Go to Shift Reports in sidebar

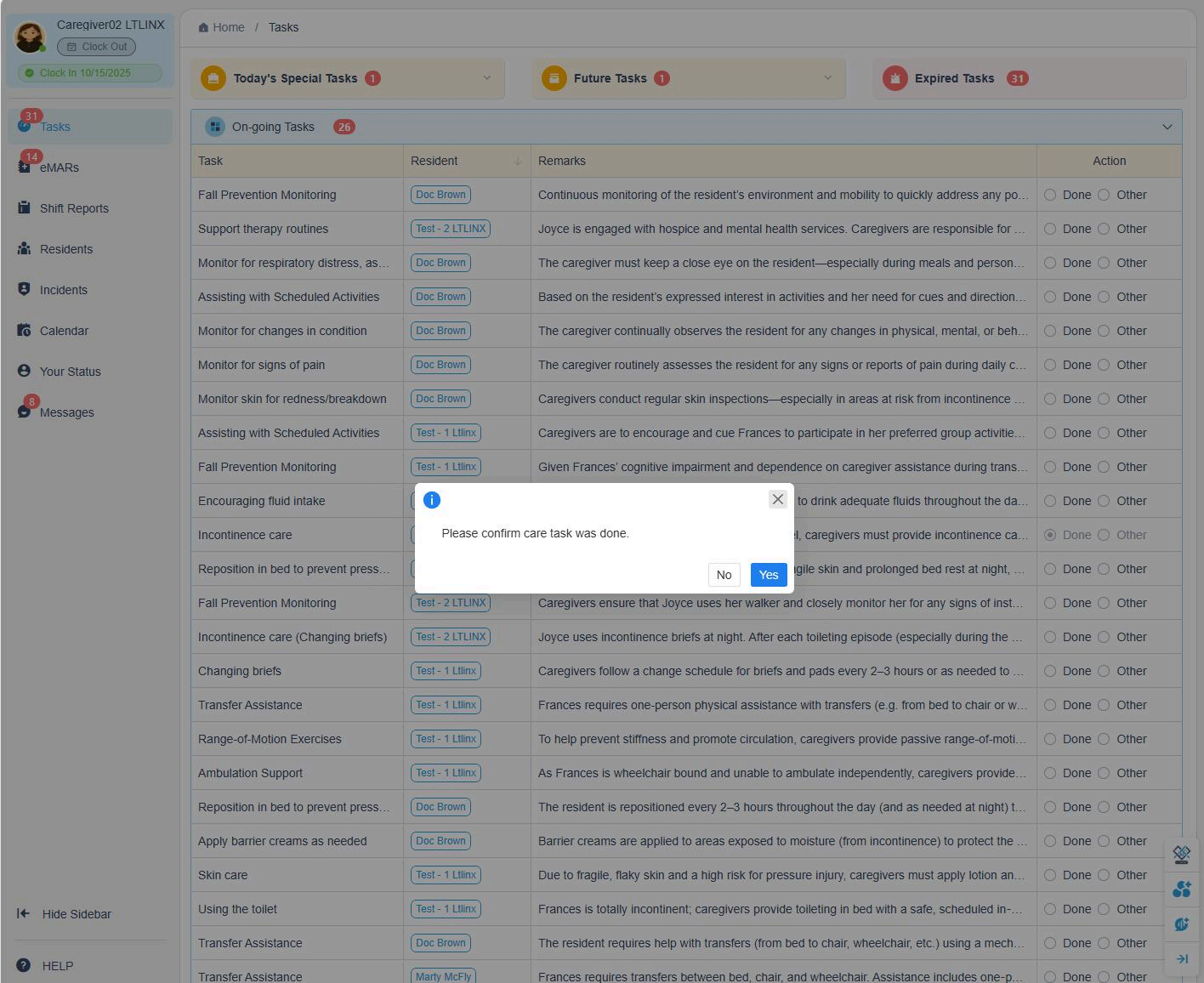point(73,208)
